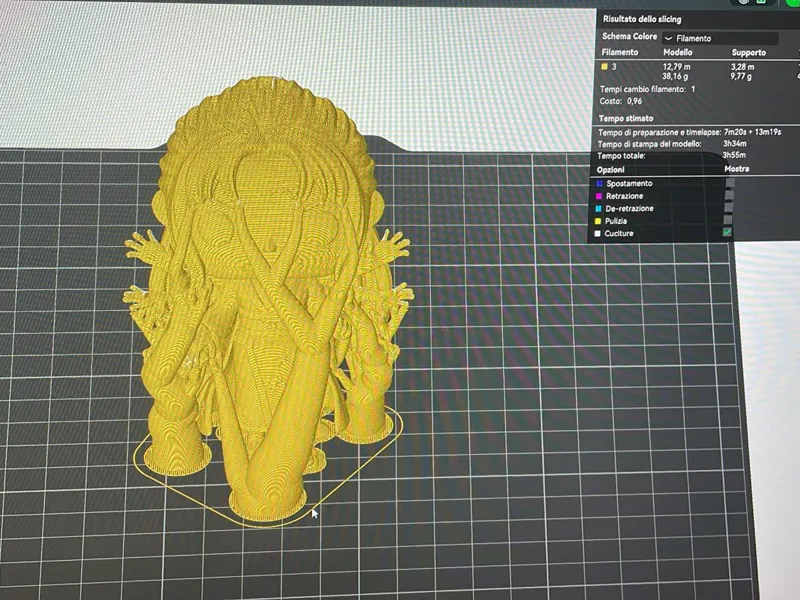Click the magenta Retrazione color swatch
Image resolution: width=800 pixels, height=600 pixels.
pos(599,196)
